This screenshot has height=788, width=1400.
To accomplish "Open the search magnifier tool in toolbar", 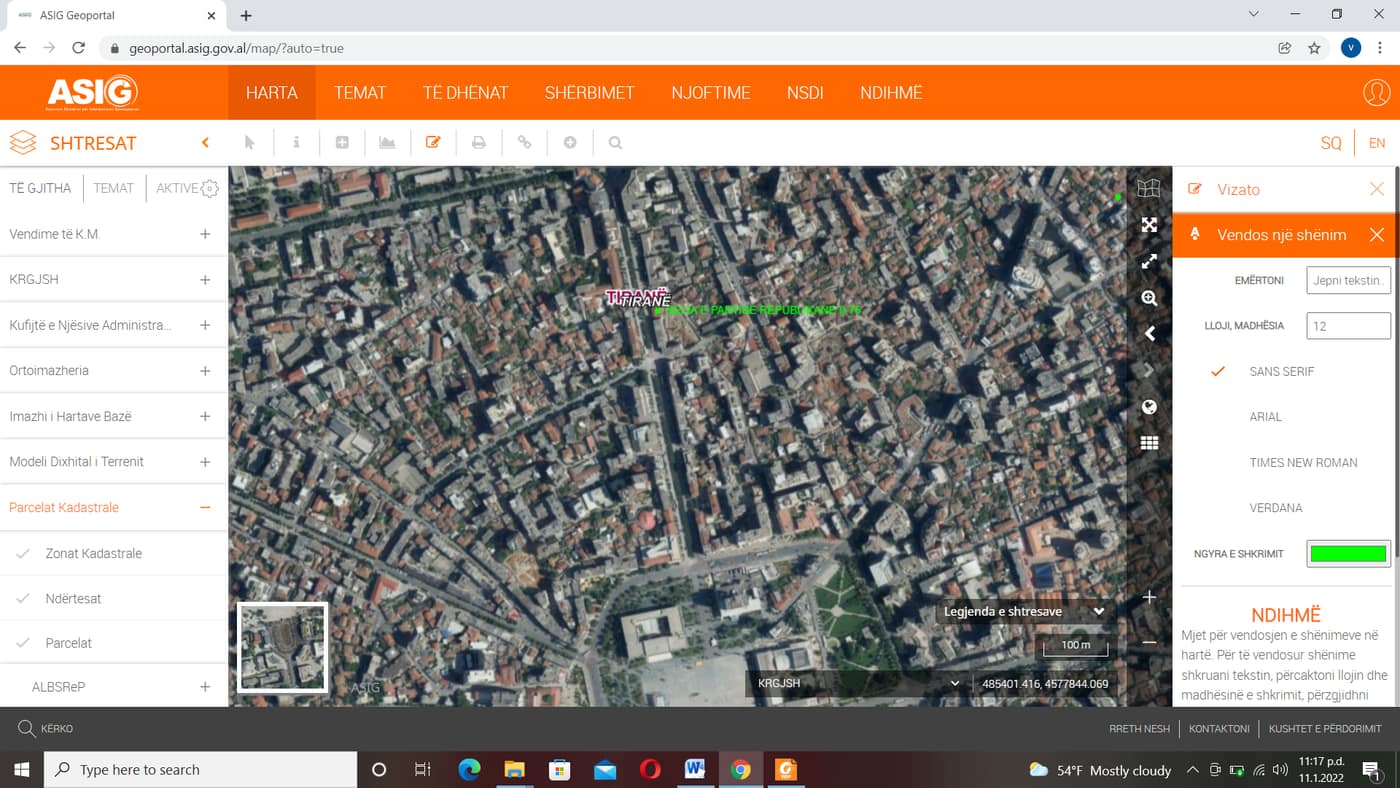I will 615,143.
